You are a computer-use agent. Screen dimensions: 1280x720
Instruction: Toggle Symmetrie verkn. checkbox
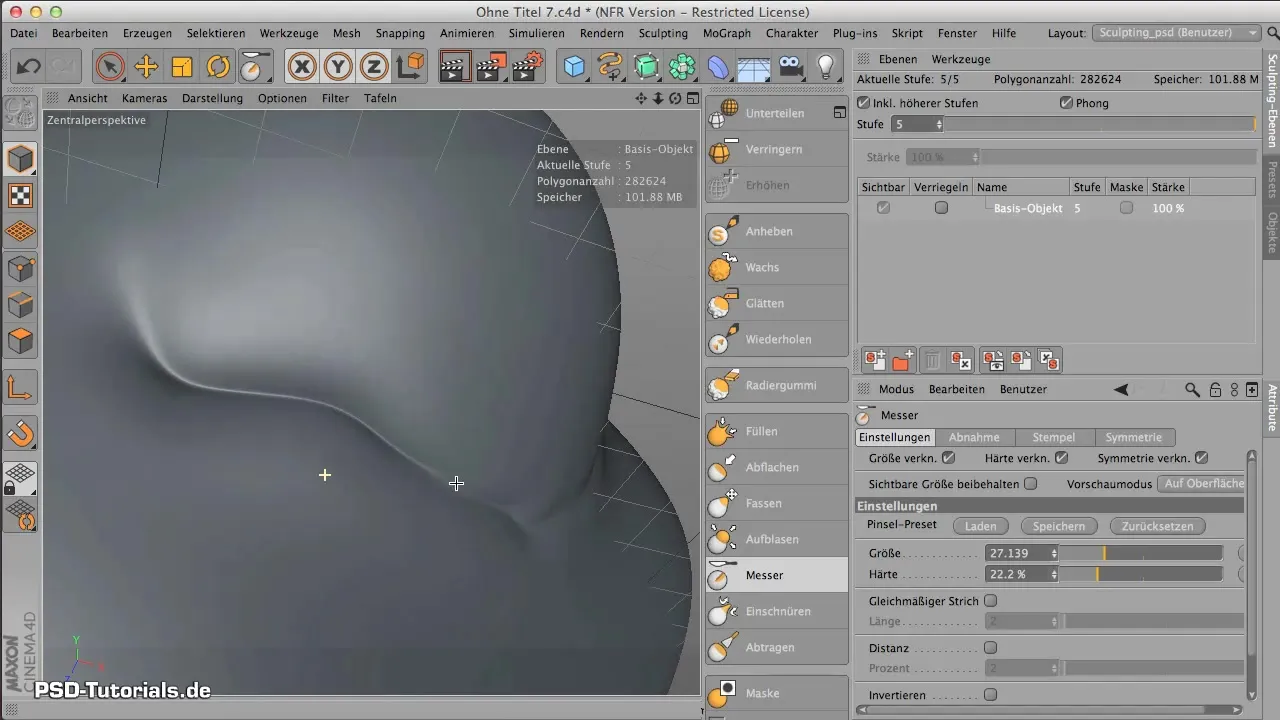click(1202, 458)
